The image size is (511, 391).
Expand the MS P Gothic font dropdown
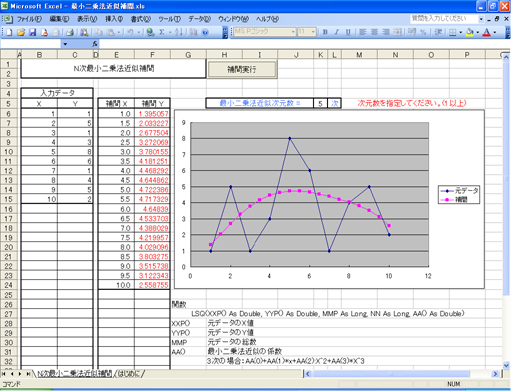[x=293, y=32]
